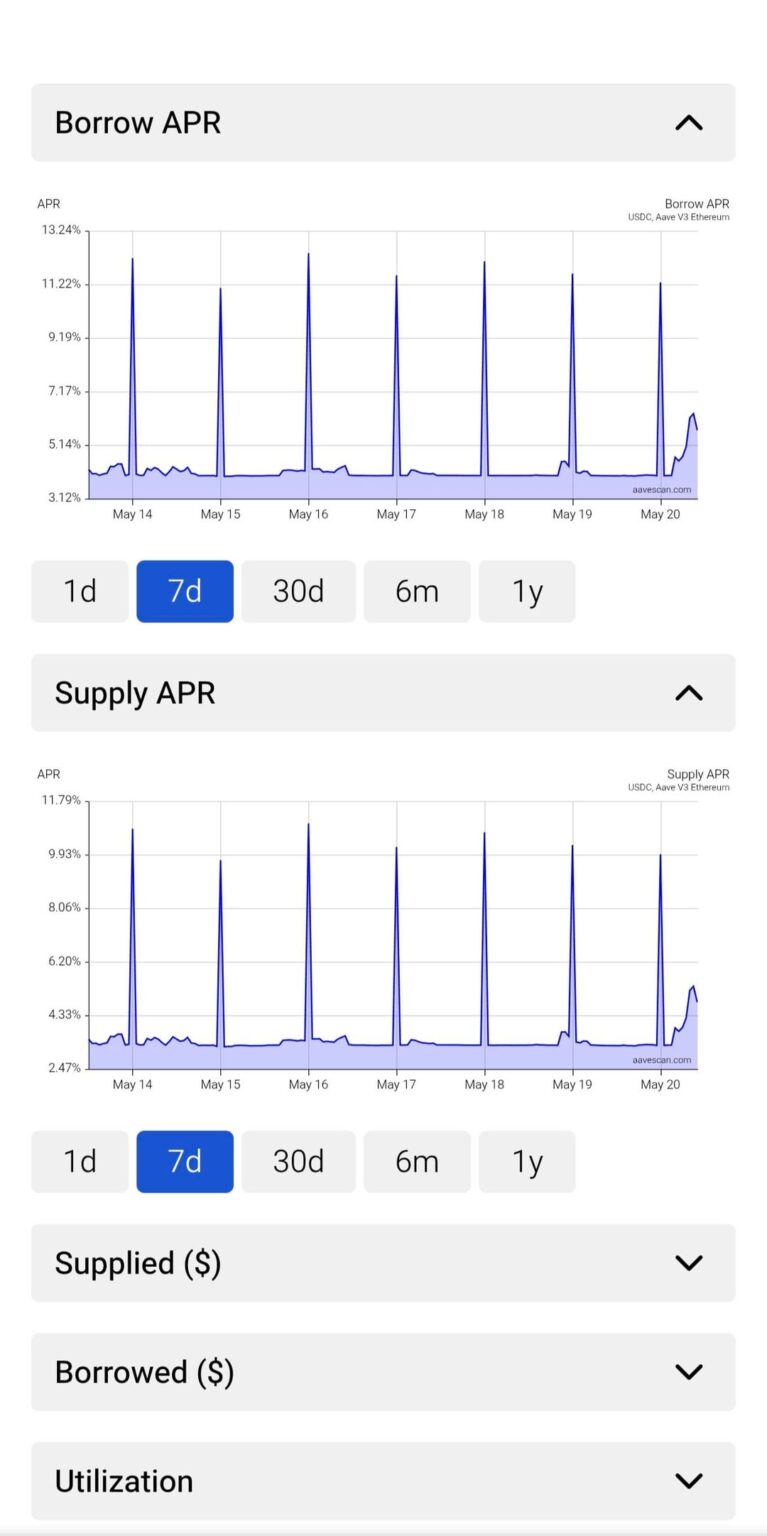Select 6m range under Supply APR chart

coord(417,1161)
